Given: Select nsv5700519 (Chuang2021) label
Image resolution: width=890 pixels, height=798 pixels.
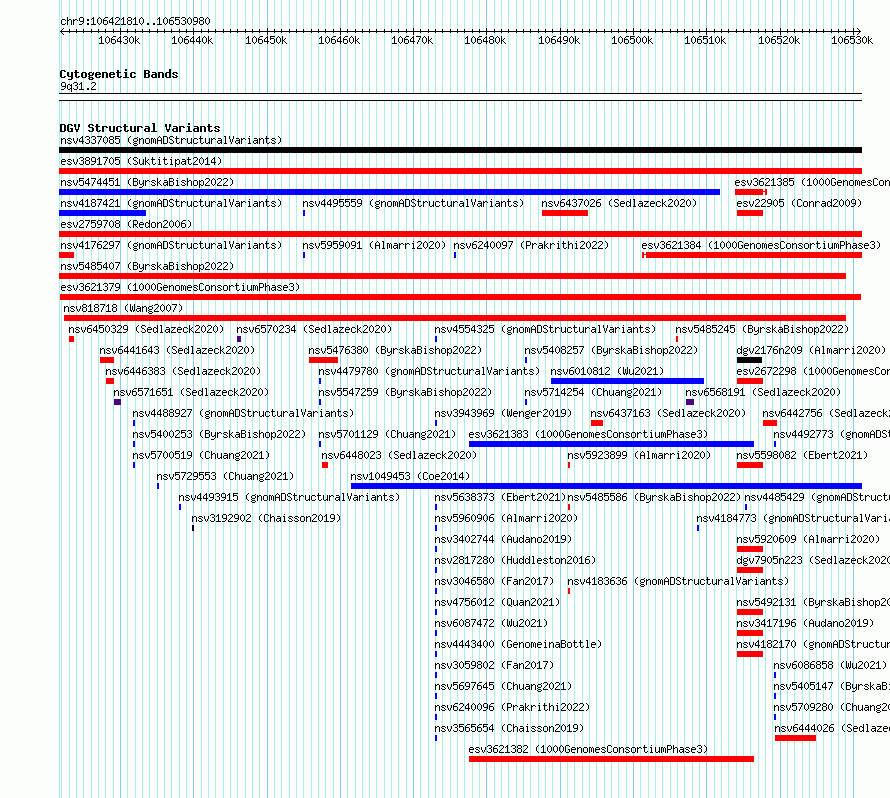Looking at the screenshot, I should point(201,455).
